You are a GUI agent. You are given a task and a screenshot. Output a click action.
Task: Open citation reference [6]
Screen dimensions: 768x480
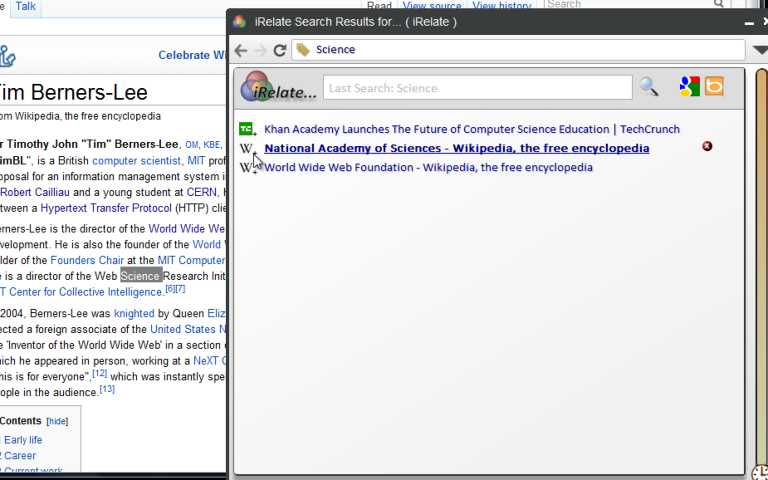[170, 288]
